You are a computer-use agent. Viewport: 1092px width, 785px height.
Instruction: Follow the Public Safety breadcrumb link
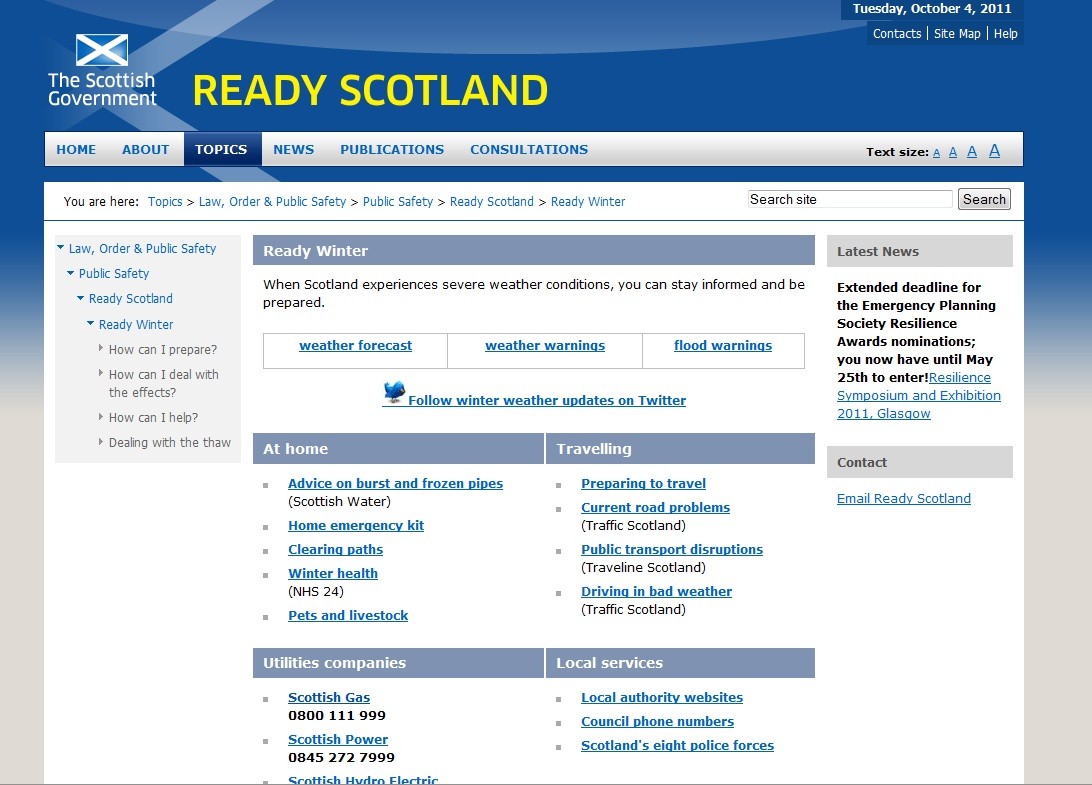point(398,201)
